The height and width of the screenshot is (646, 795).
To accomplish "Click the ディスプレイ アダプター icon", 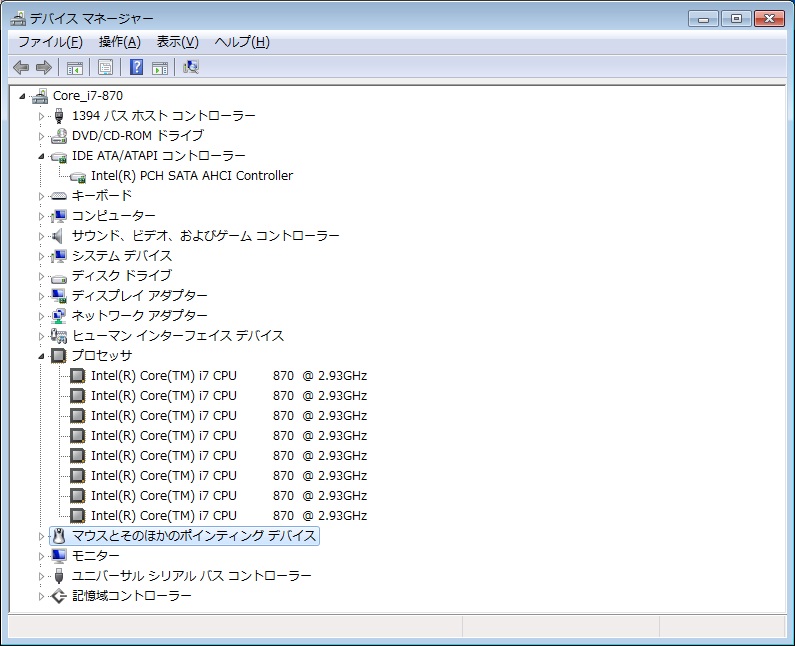I will [x=59, y=296].
